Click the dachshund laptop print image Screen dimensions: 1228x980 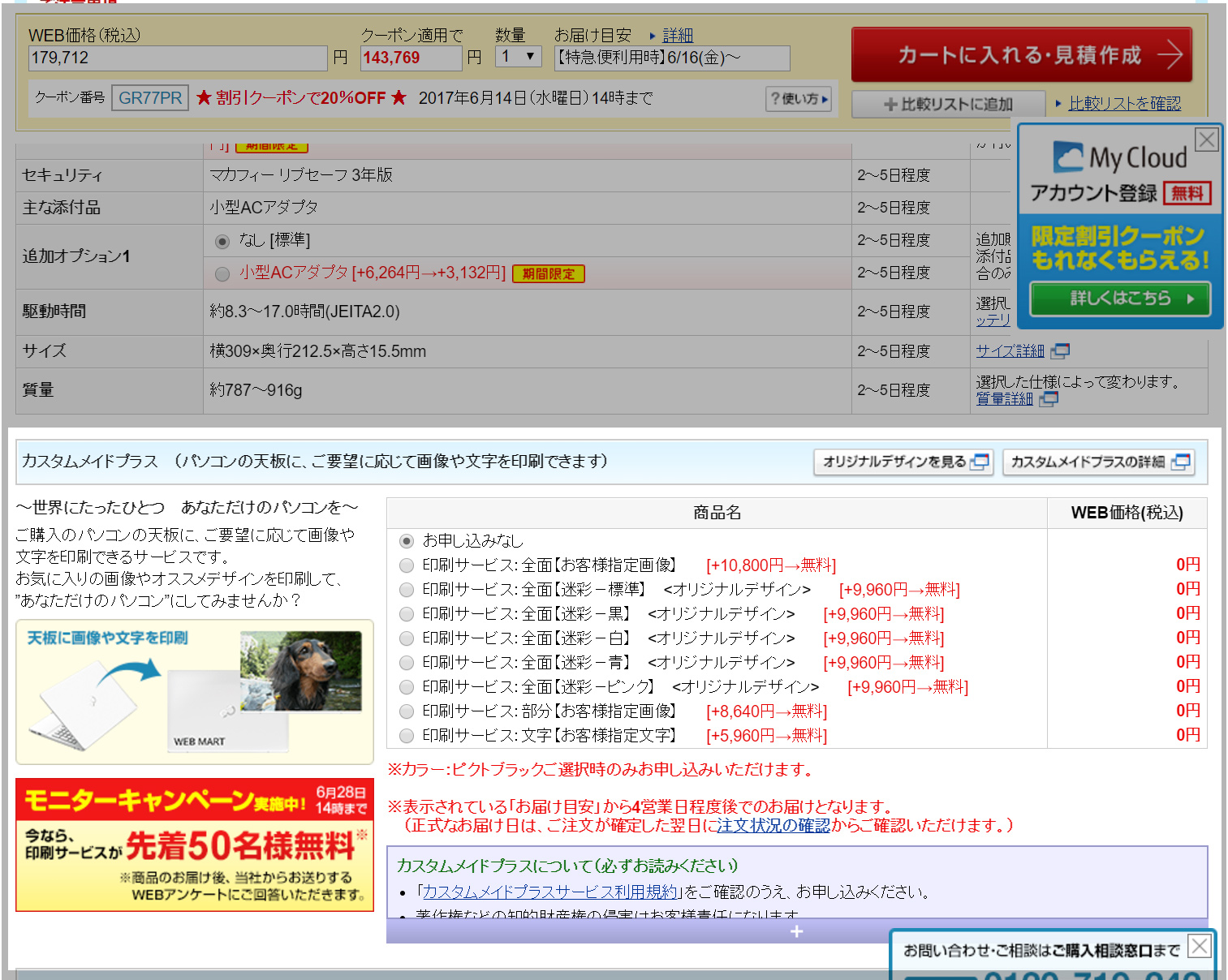pyautogui.click(x=301, y=671)
